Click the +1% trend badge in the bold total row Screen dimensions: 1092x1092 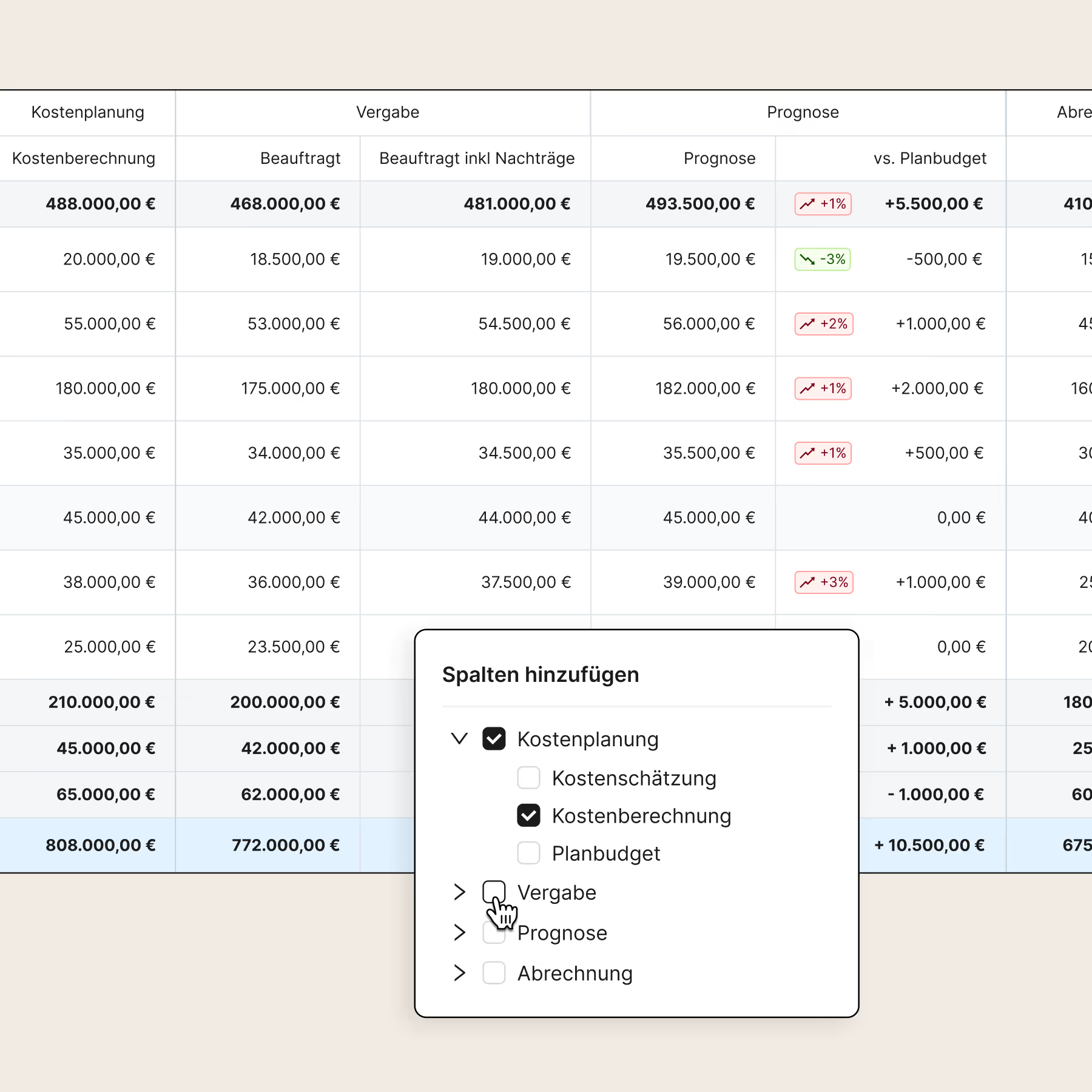823,204
